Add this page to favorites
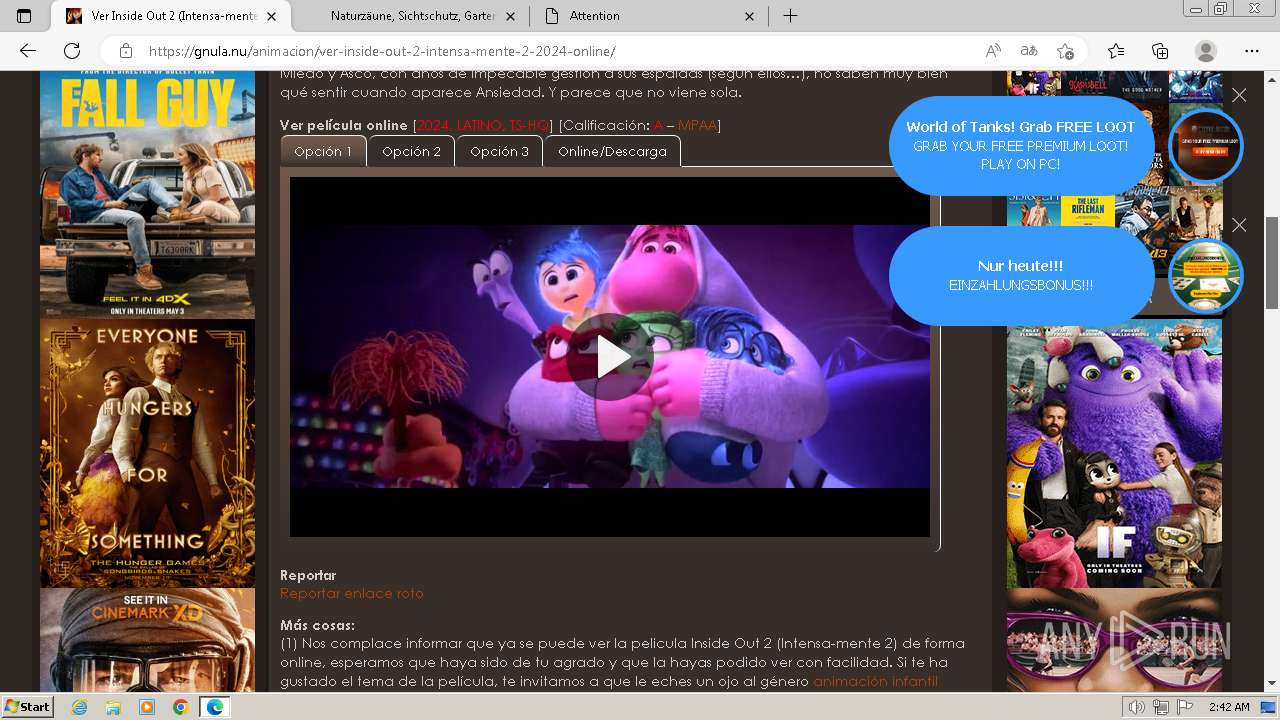The image size is (1280, 720). coord(1065,51)
